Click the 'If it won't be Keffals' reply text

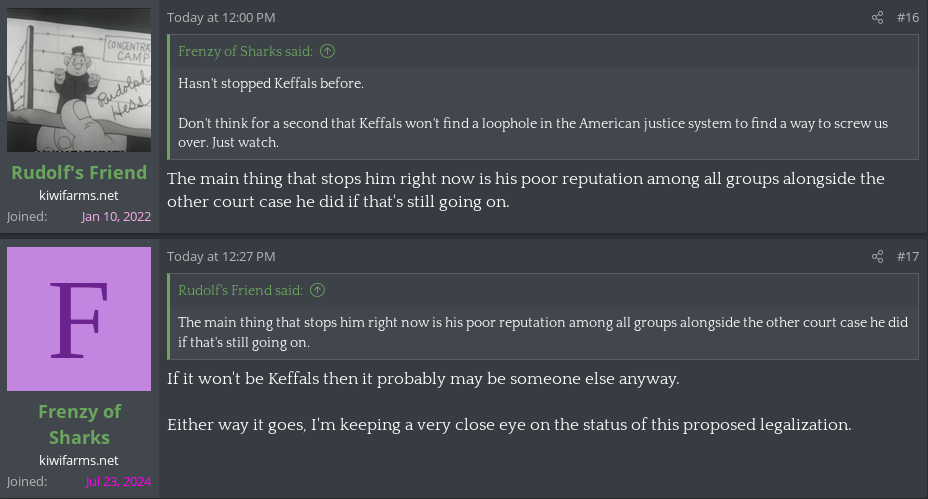tap(423, 380)
